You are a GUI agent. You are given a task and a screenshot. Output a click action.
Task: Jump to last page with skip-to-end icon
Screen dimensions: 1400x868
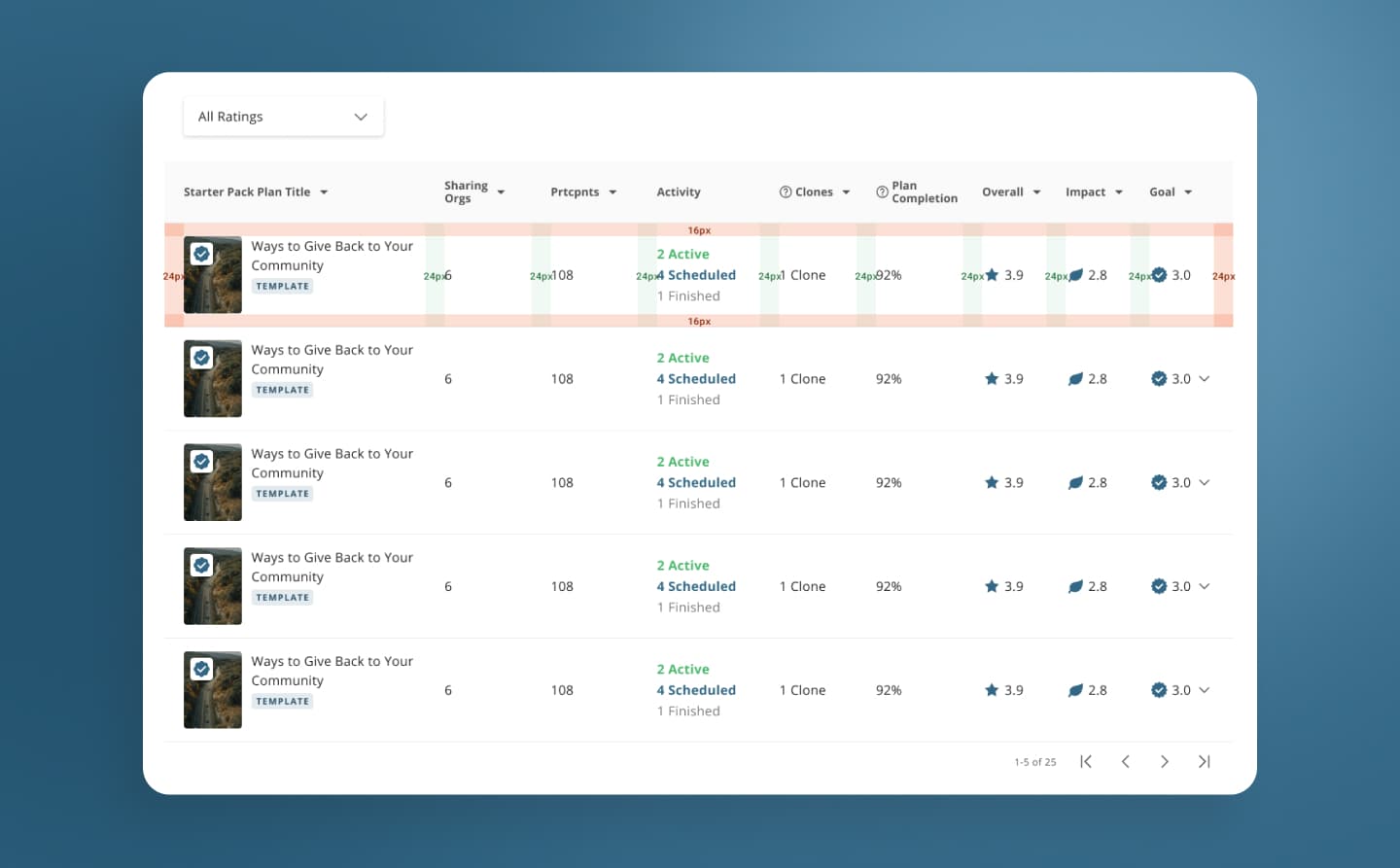pos(1204,761)
